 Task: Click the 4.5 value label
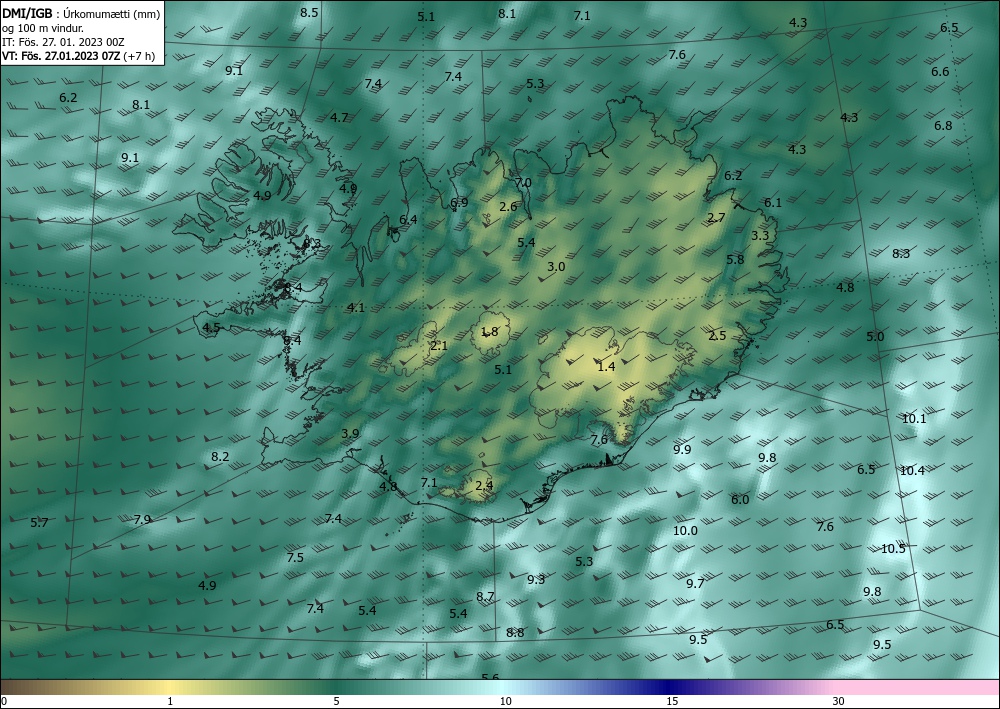coord(211,327)
